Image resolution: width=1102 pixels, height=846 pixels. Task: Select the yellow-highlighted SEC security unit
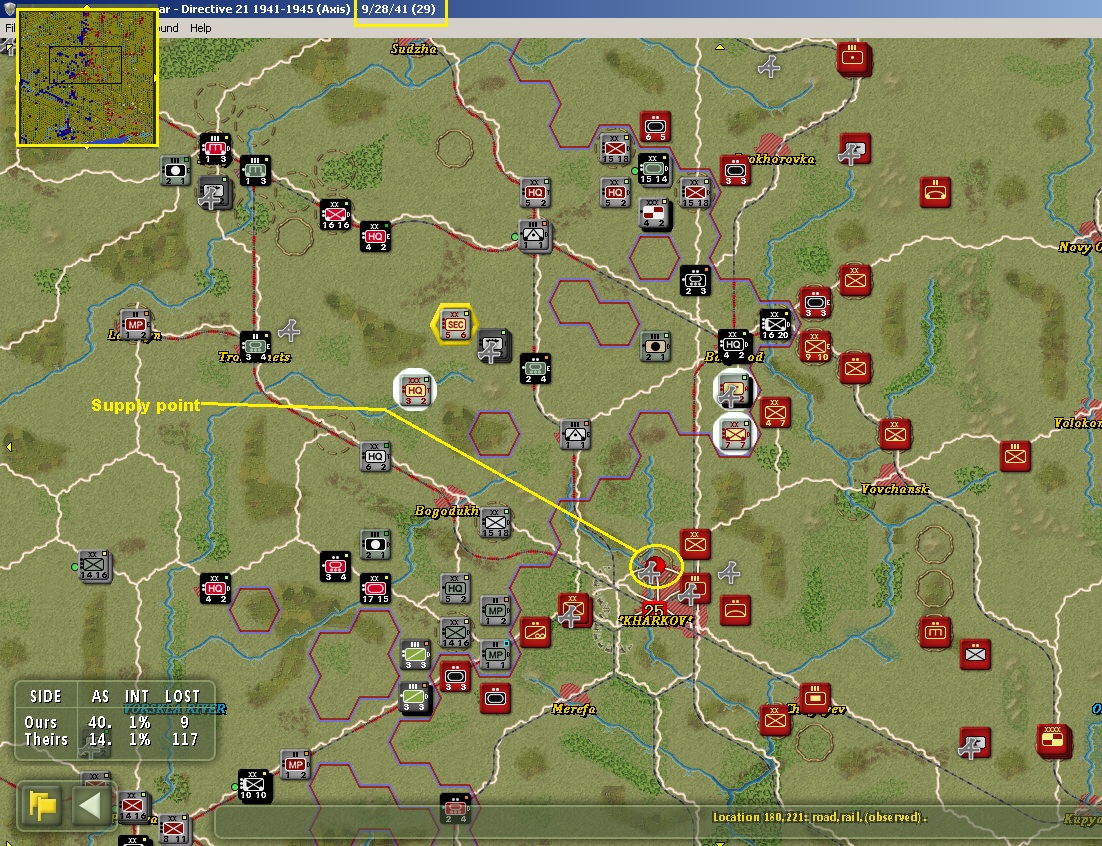[x=455, y=324]
